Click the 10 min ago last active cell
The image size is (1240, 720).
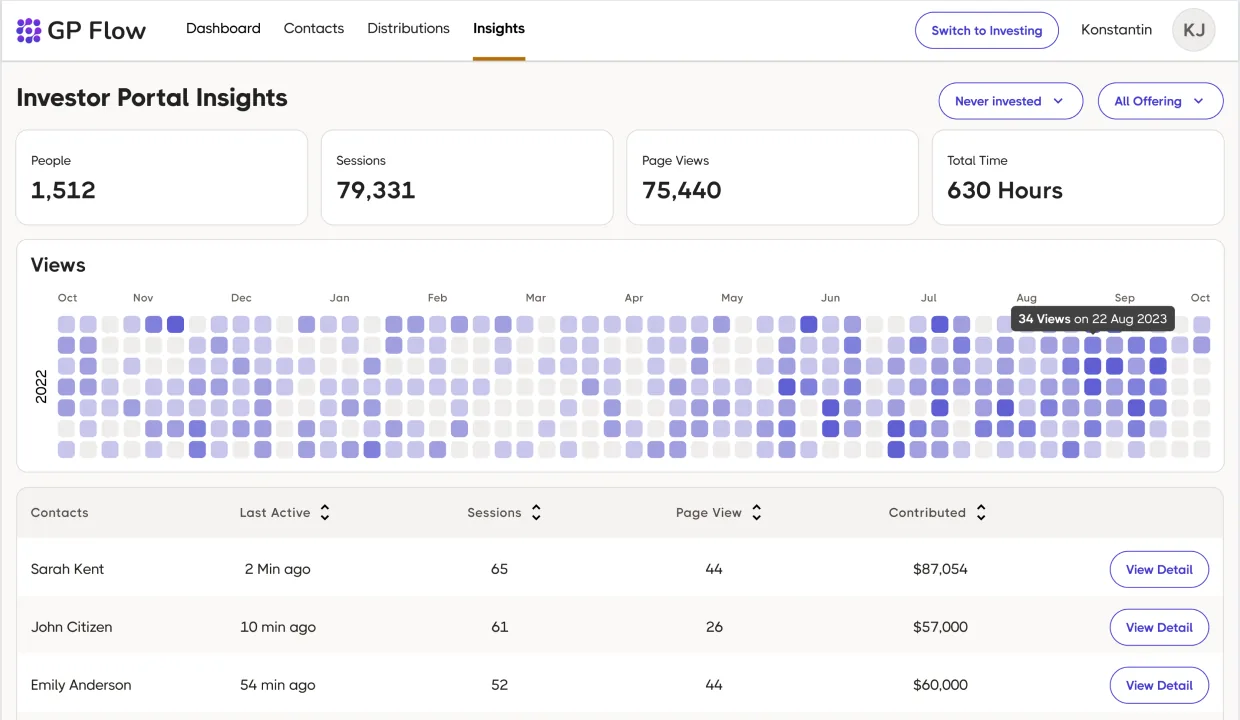278,627
